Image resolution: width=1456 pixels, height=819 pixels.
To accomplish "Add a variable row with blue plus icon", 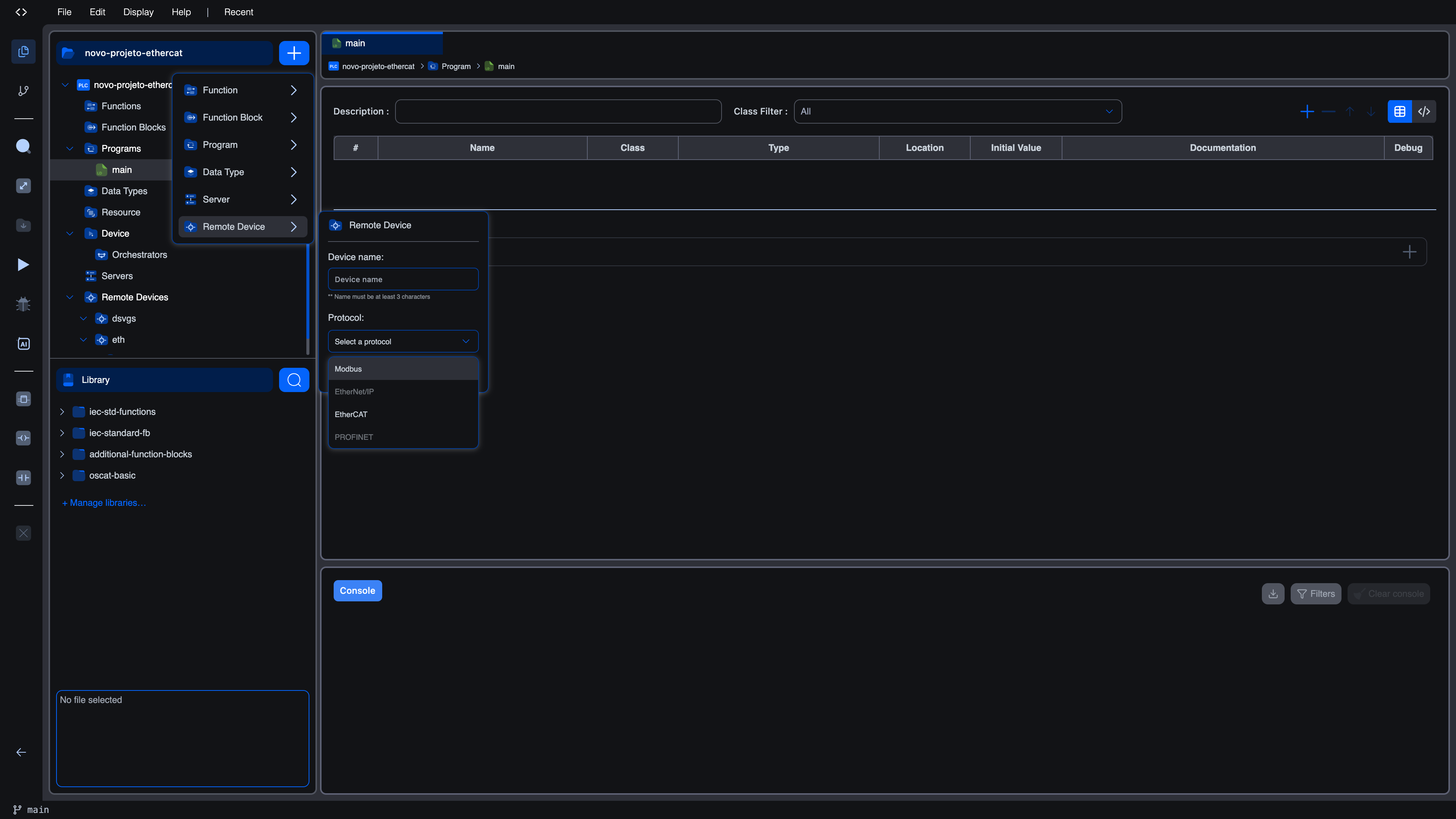I will [1307, 111].
